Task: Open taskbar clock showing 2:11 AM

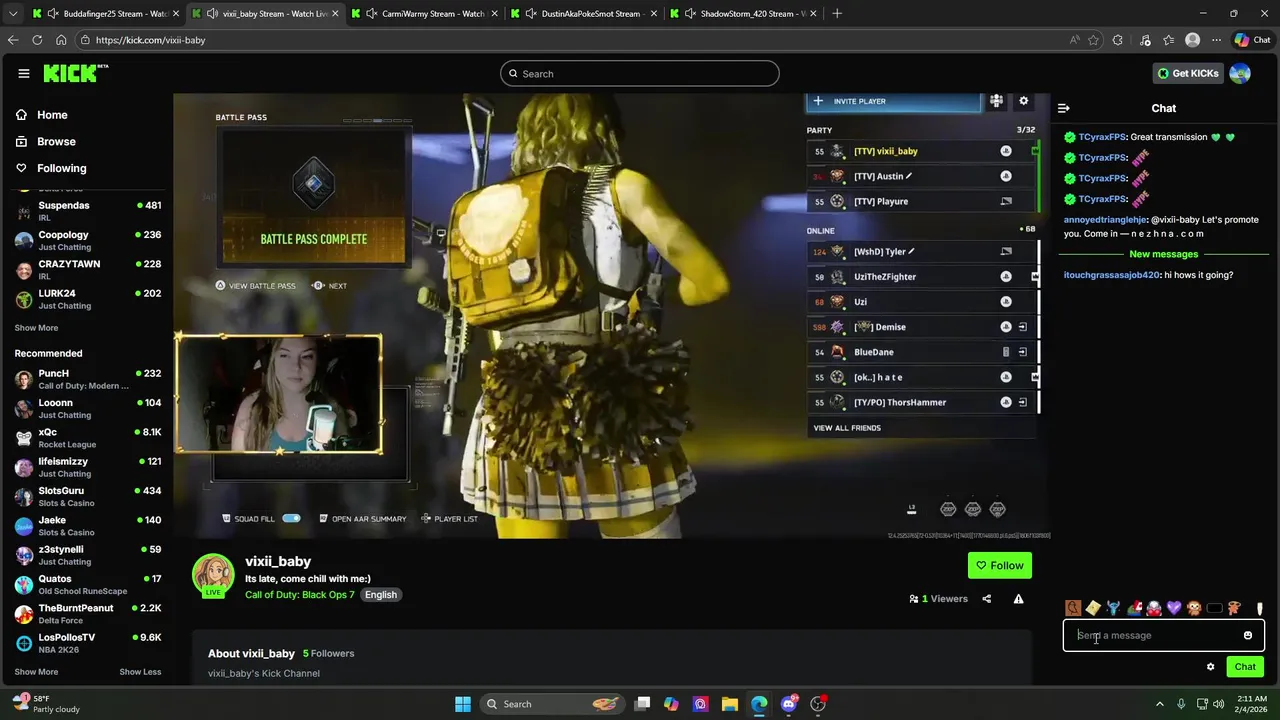Action: point(1252,704)
